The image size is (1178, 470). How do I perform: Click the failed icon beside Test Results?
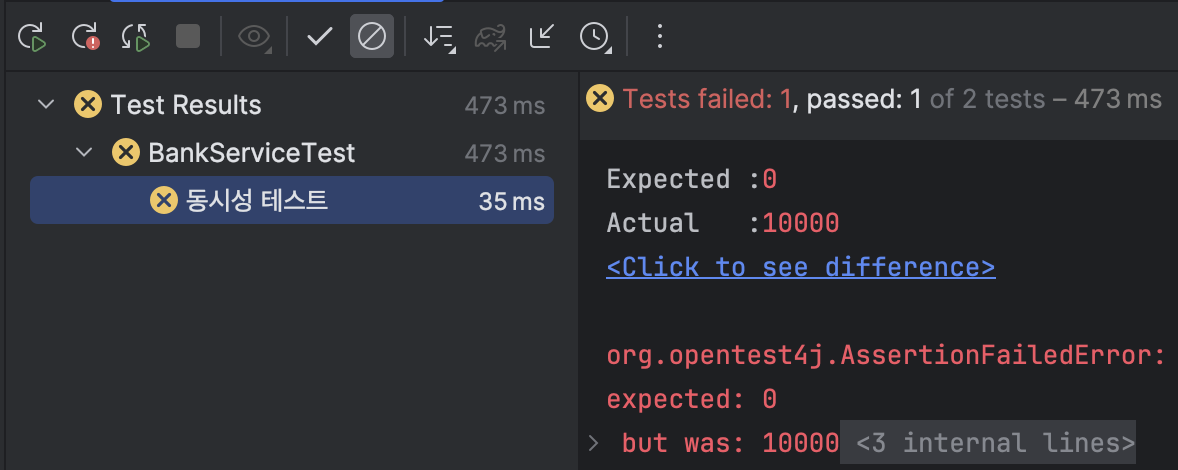pos(88,104)
